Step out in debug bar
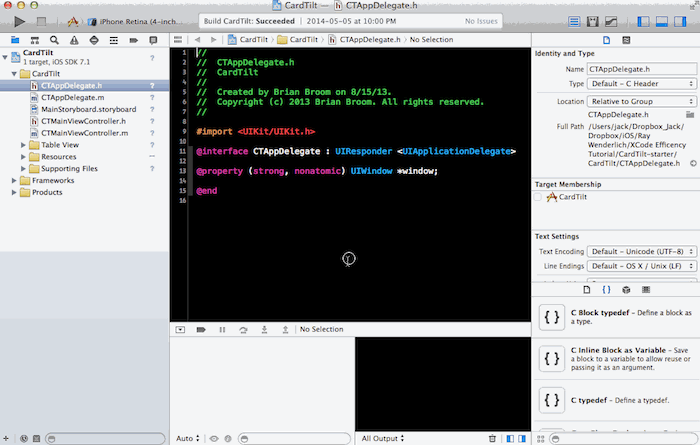Viewport: 700px width, 445px height. click(x=285, y=329)
